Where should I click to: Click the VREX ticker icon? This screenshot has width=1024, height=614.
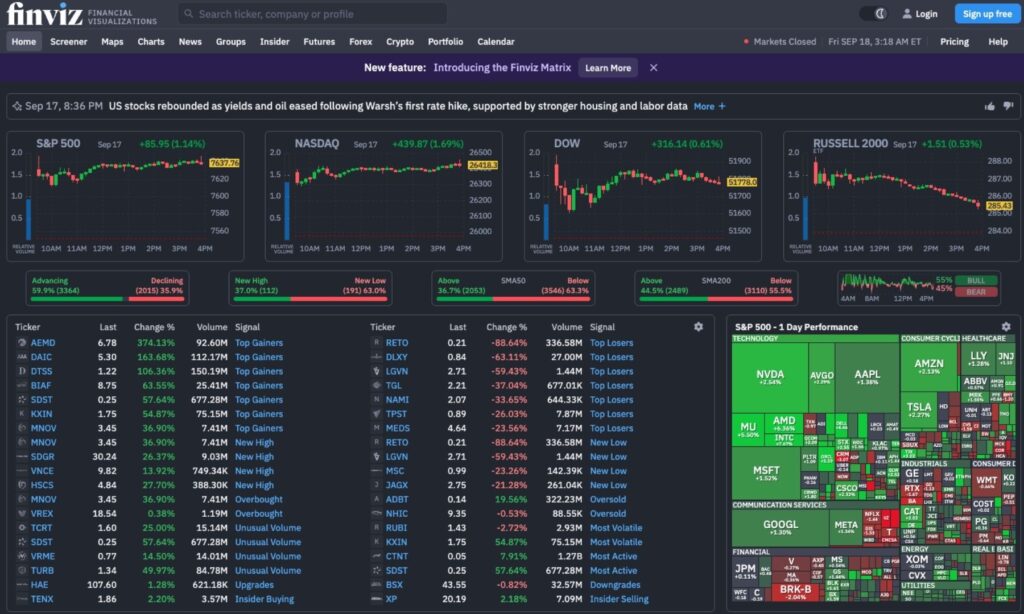point(22,513)
